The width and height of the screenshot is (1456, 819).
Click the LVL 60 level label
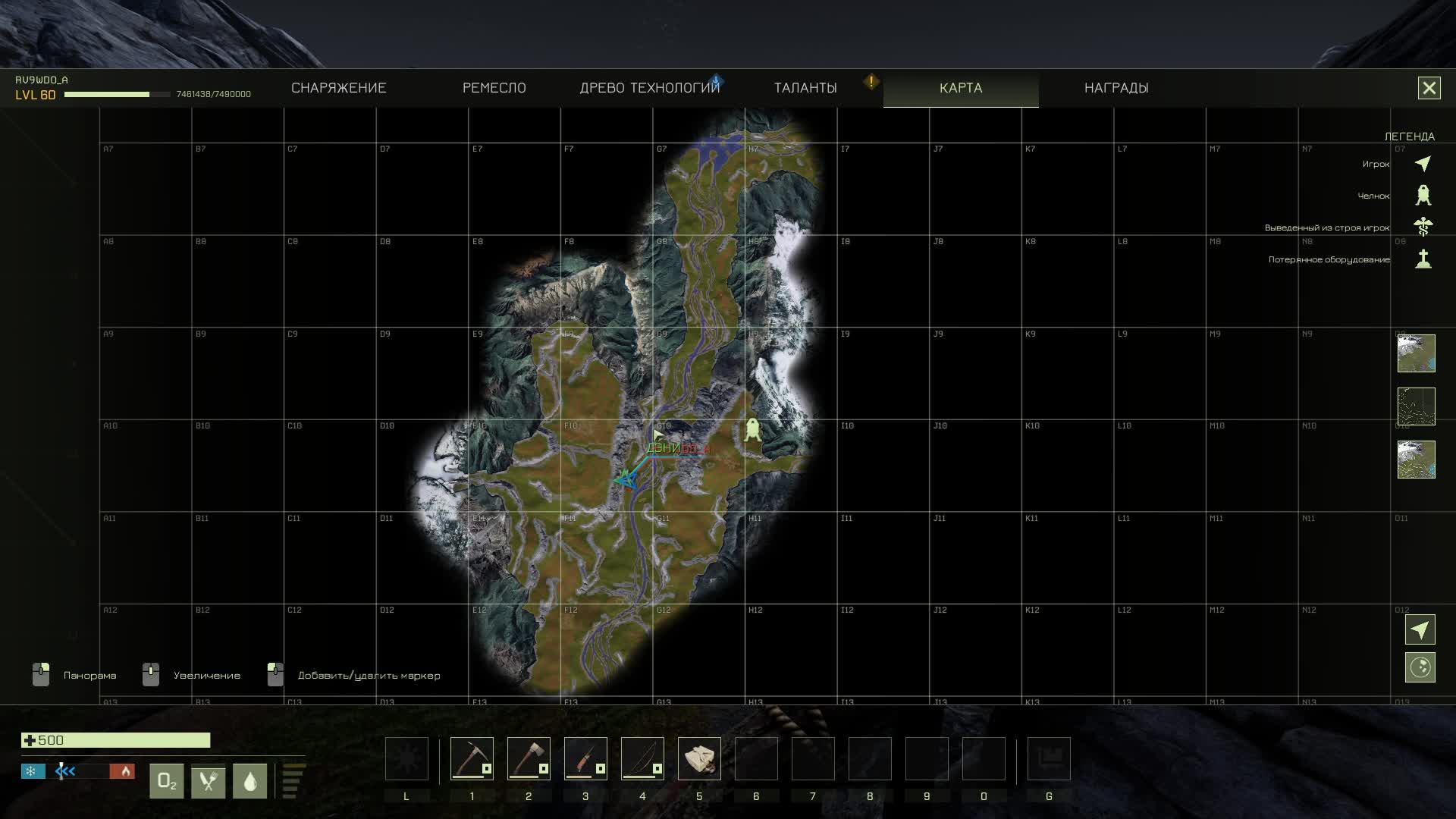point(36,95)
